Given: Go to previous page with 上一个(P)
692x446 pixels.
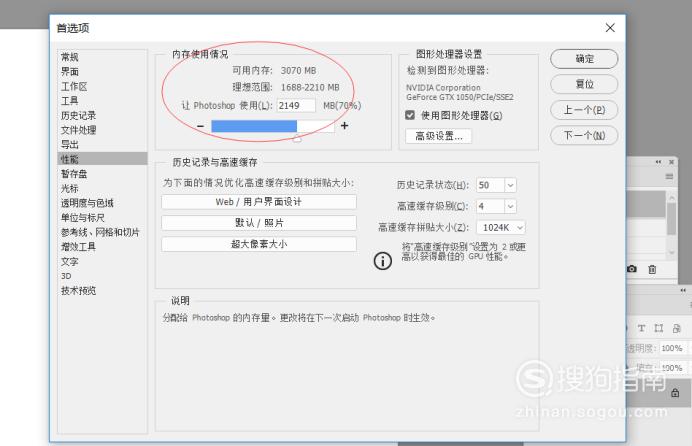Looking at the screenshot, I should tap(584, 110).
